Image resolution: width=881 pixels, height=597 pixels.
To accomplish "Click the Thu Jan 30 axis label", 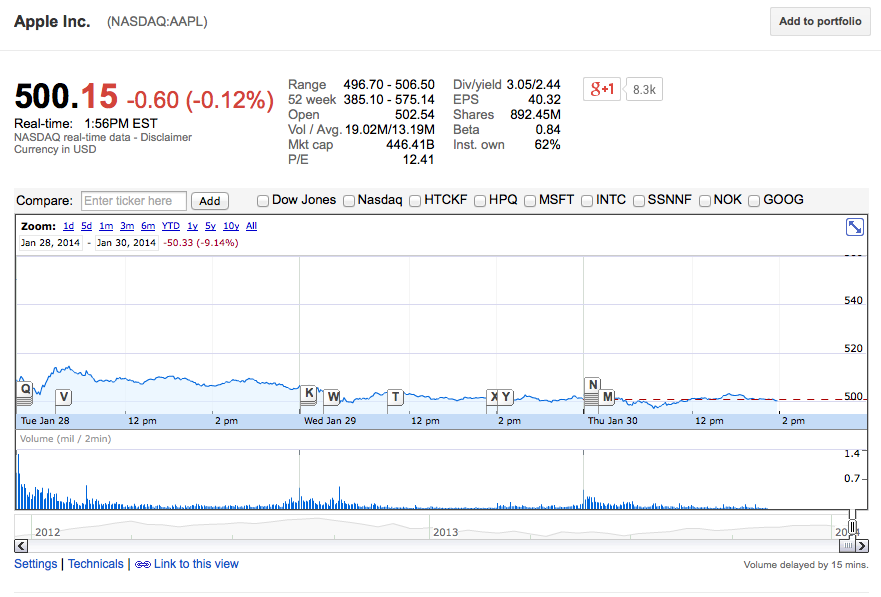I will coord(612,421).
